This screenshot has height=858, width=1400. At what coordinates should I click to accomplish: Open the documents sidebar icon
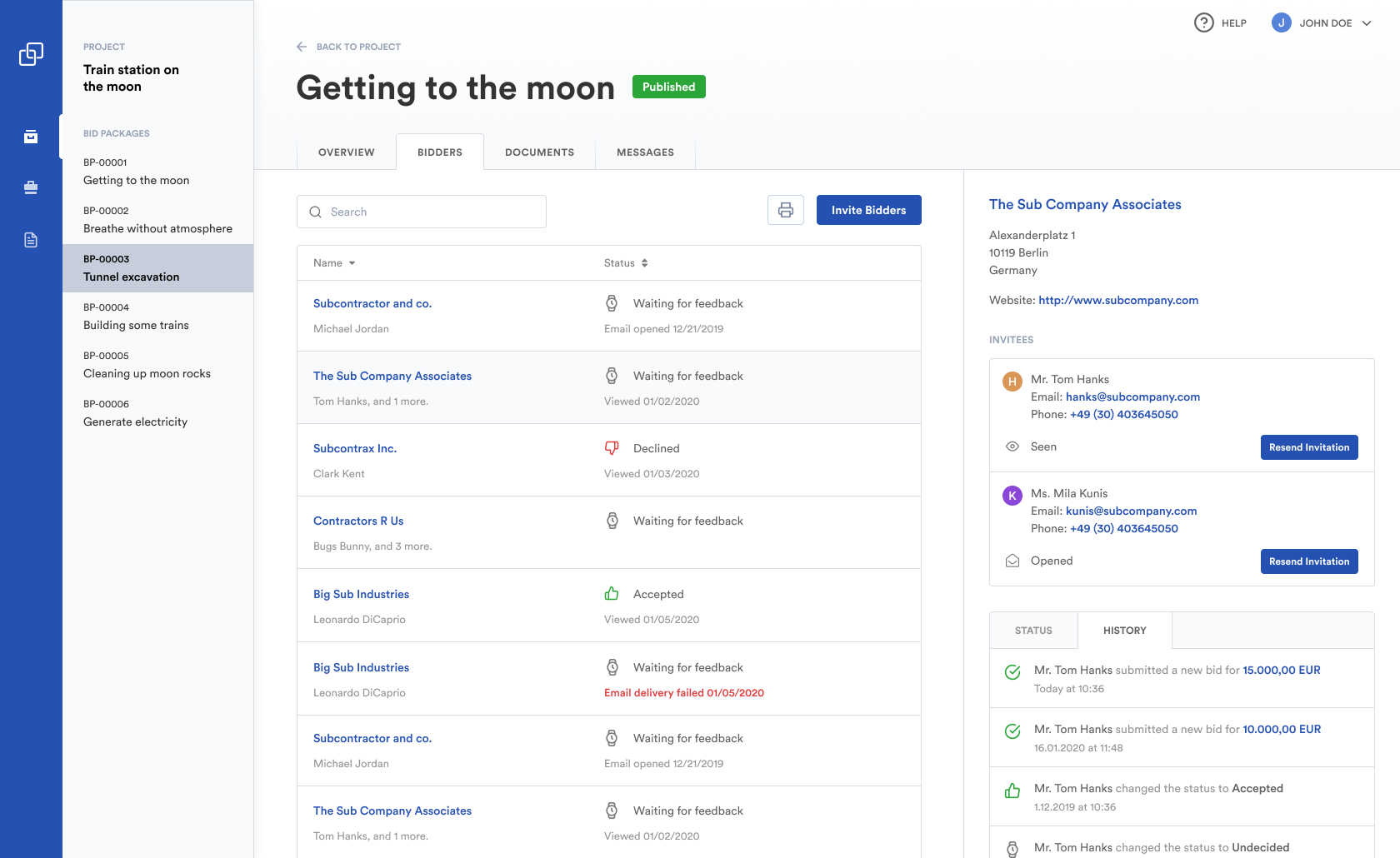click(x=31, y=240)
